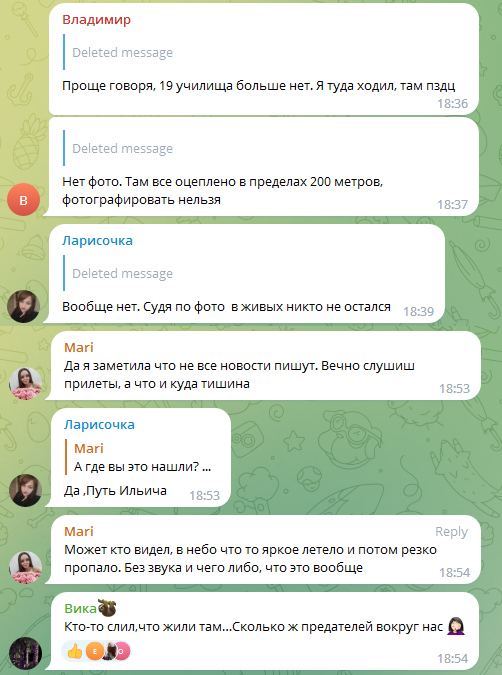
Task: Click the Reply link on Mari's message
Action: pos(451,532)
